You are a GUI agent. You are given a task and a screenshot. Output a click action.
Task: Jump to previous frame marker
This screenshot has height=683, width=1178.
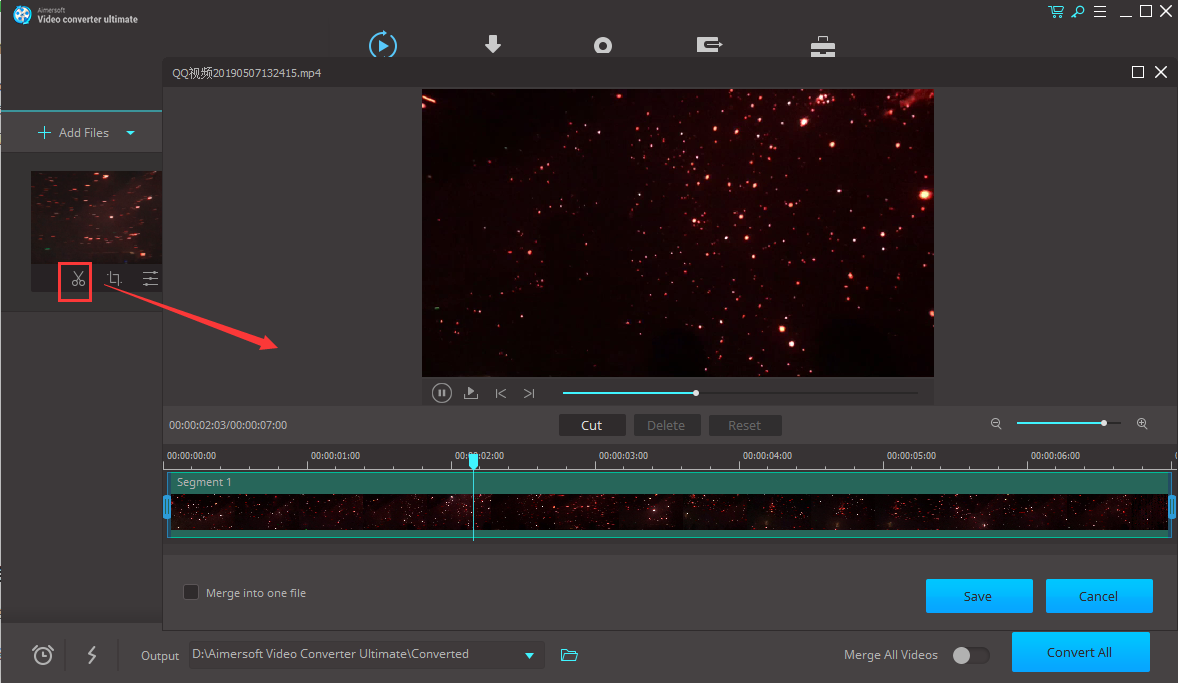[x=500, y=393]
